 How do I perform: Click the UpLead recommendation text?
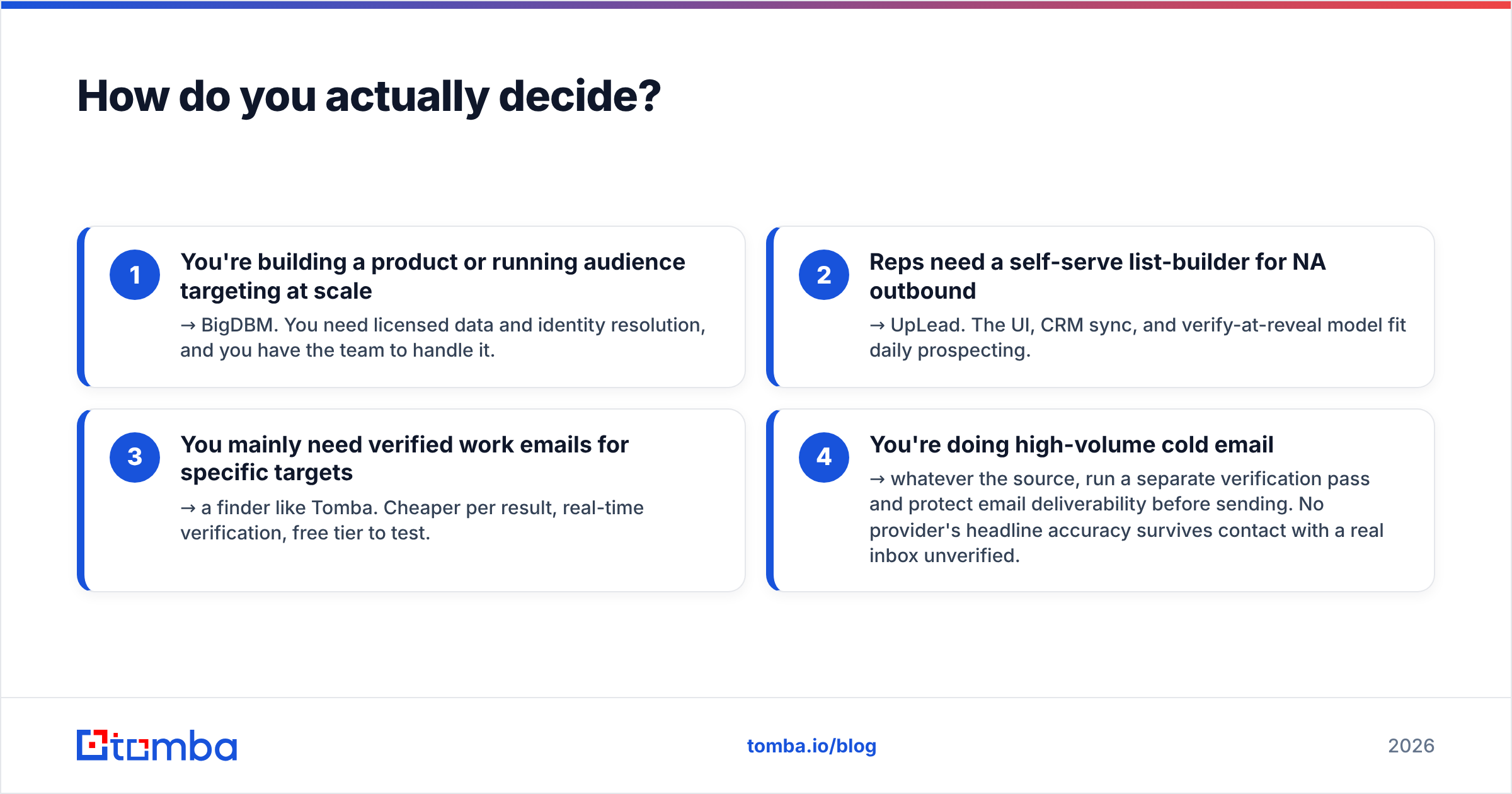[x=1138, y=338]
